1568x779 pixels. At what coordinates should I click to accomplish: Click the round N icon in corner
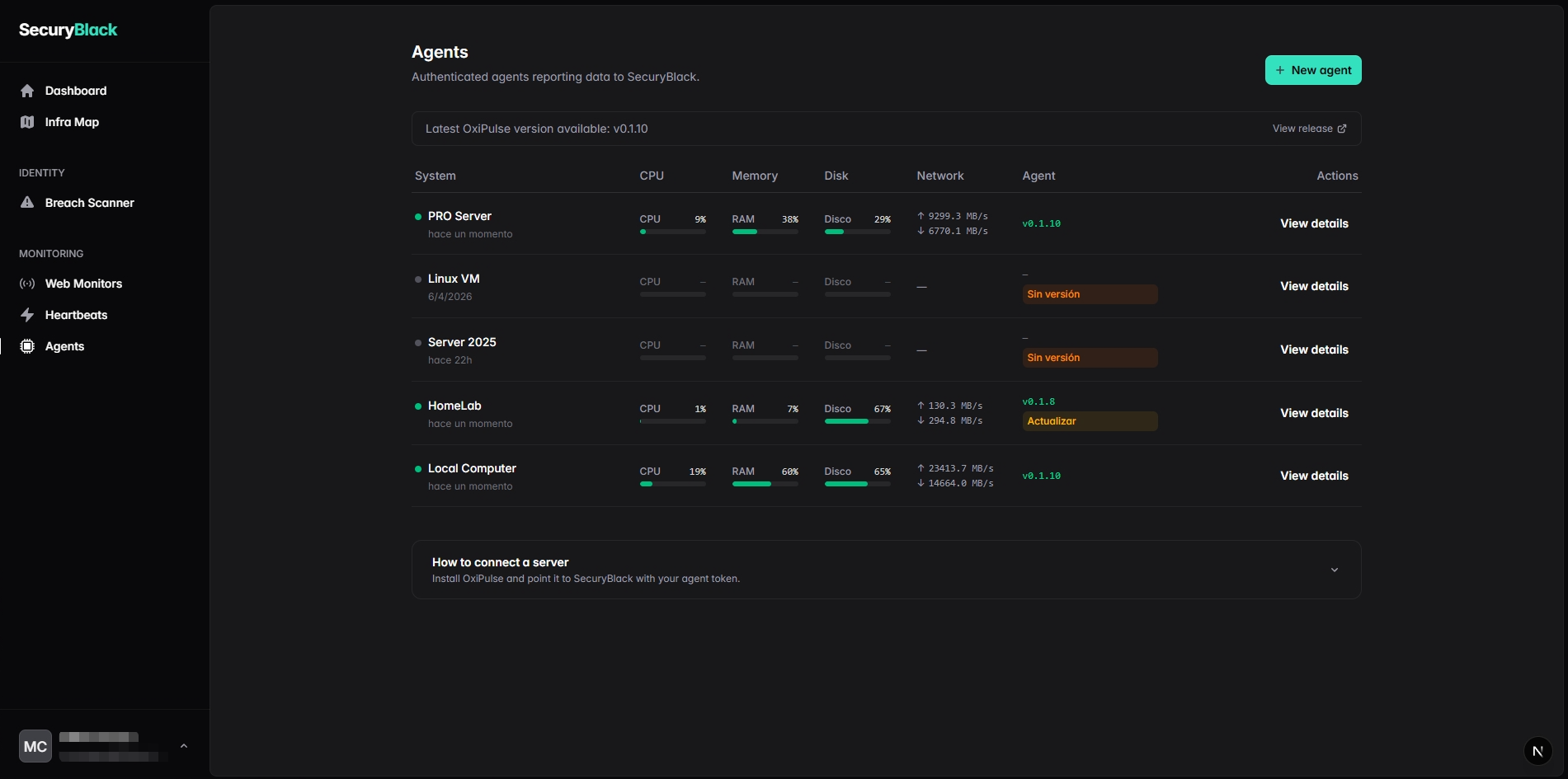click(1537, 751)
